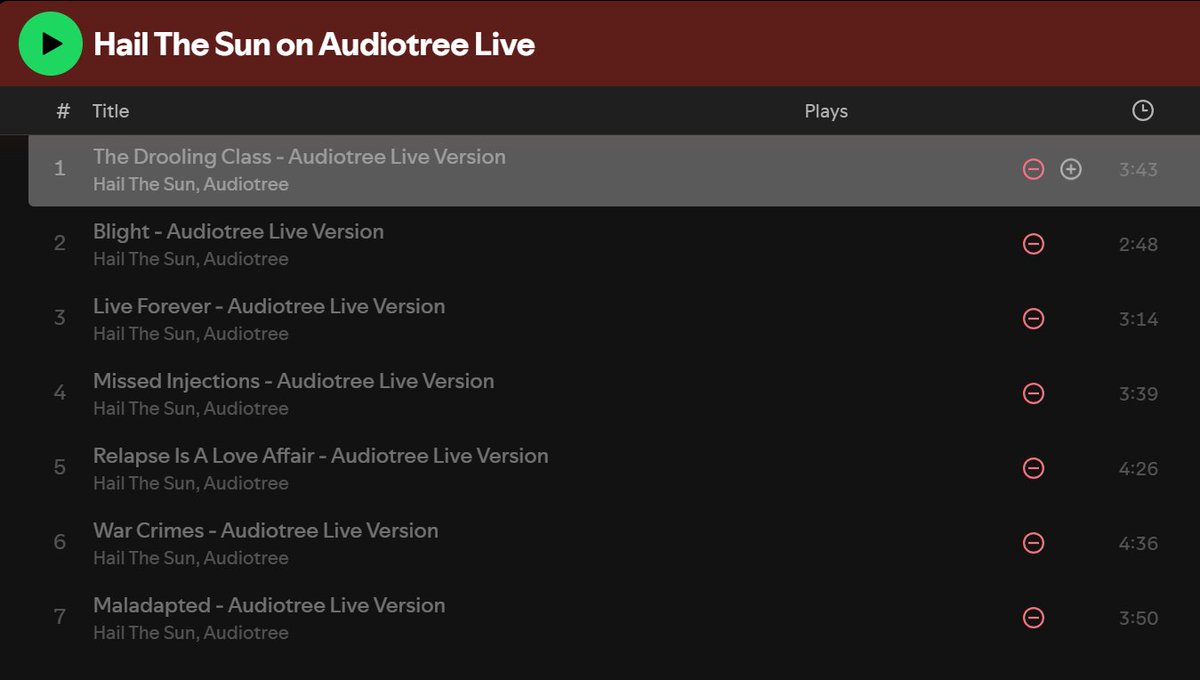Click track number 5
Viewport: 1200px width, 680px height.
tap(59, 467)
